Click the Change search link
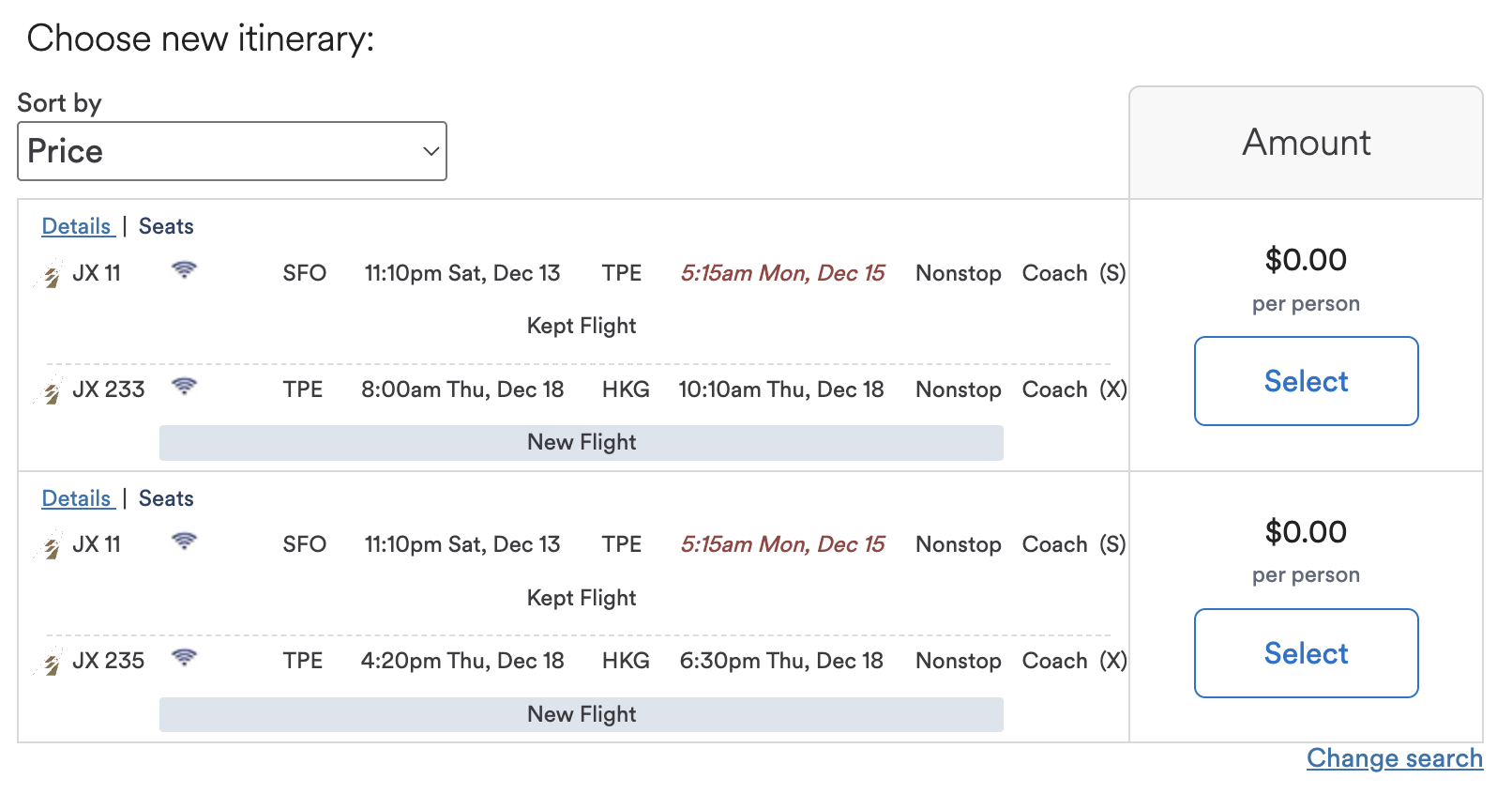1512x794 pixels. (1395, 758)
